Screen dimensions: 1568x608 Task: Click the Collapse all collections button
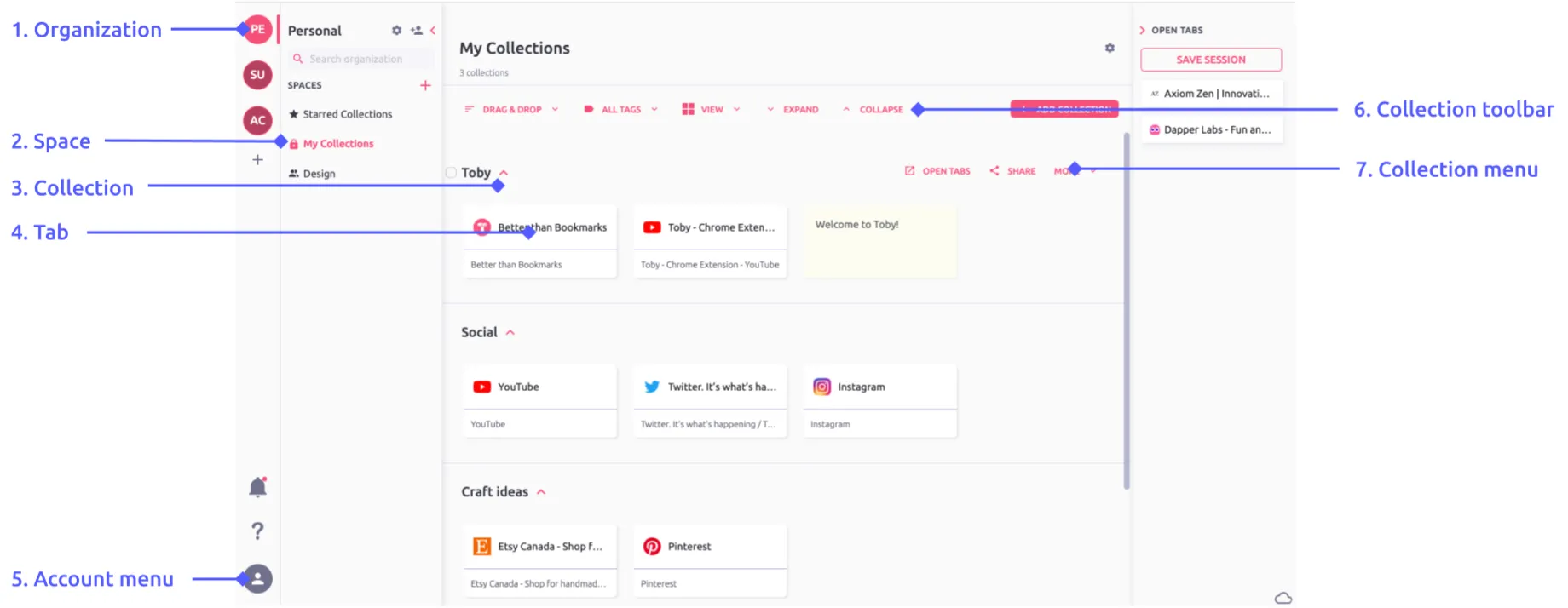click(x=873, y=110)
